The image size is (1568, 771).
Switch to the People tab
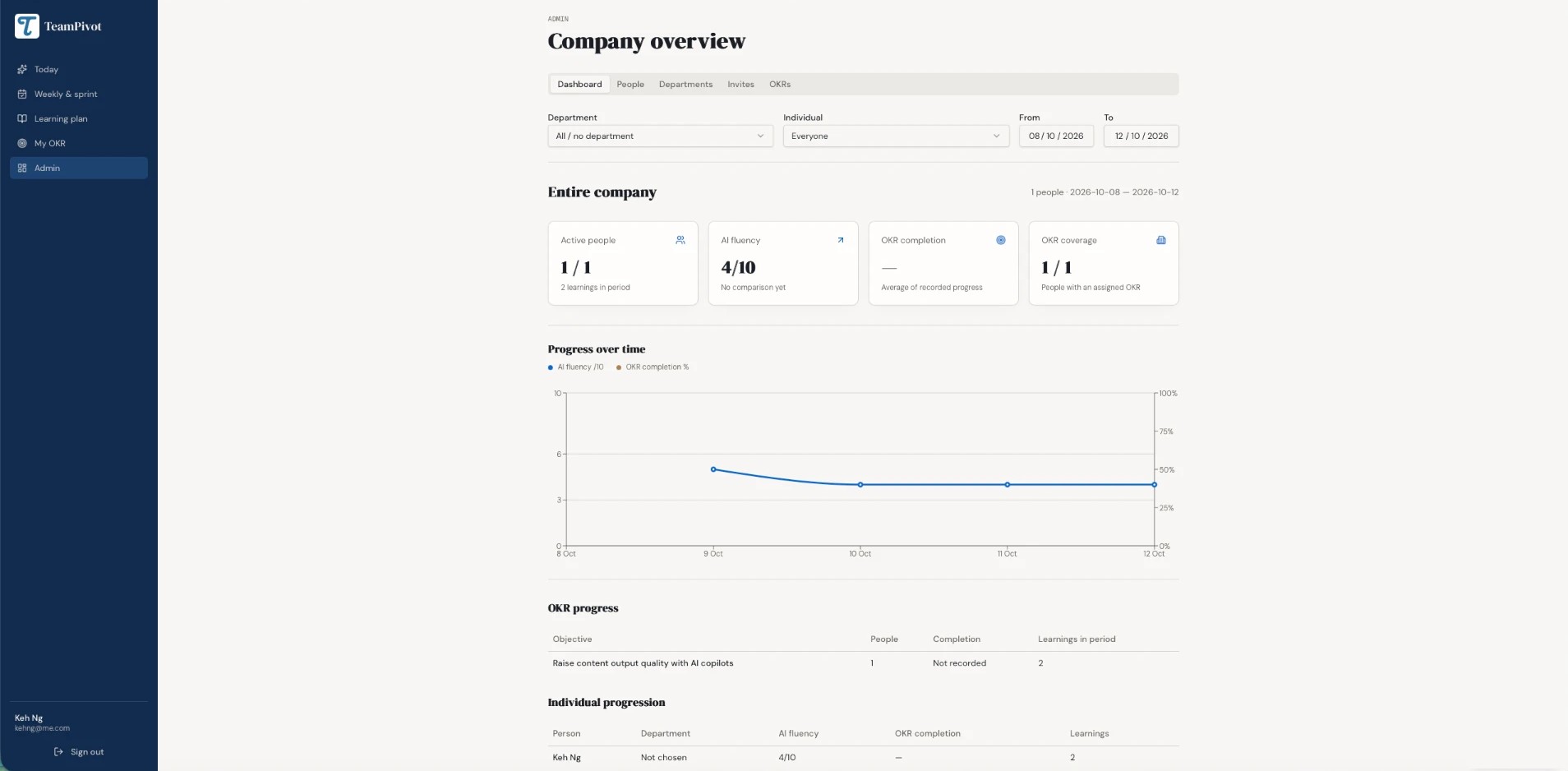click(630, 84)
